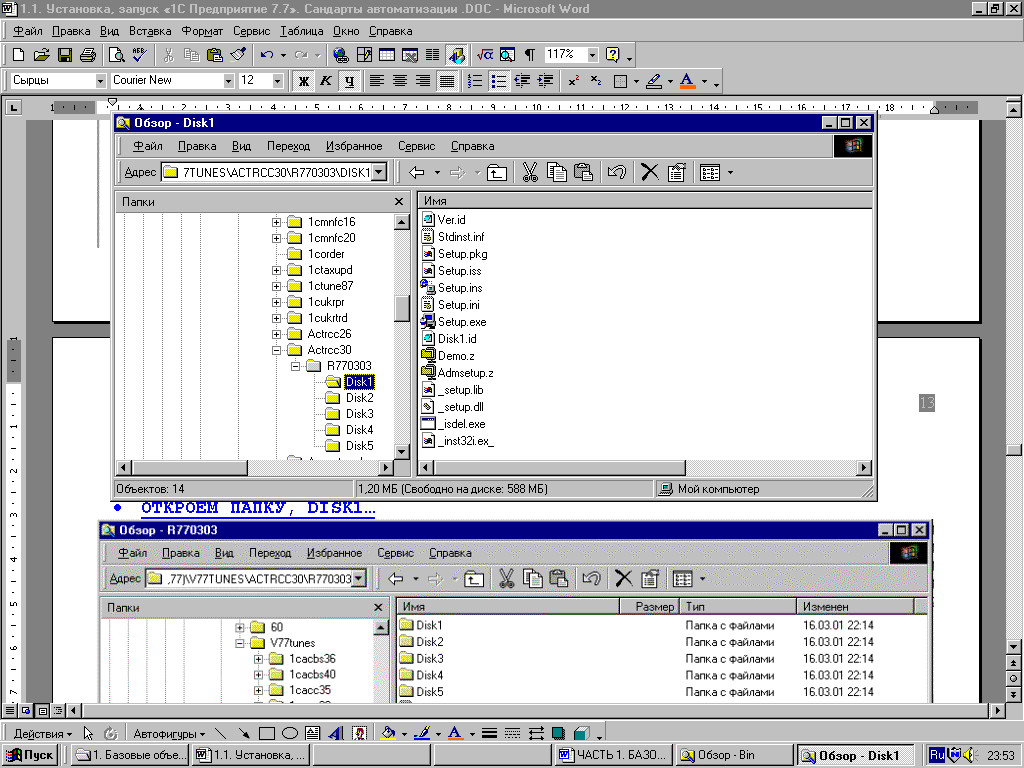Toggle the Drawing toolbar button
Viewport: 1024px width, 768px height.
pos(456,55)
